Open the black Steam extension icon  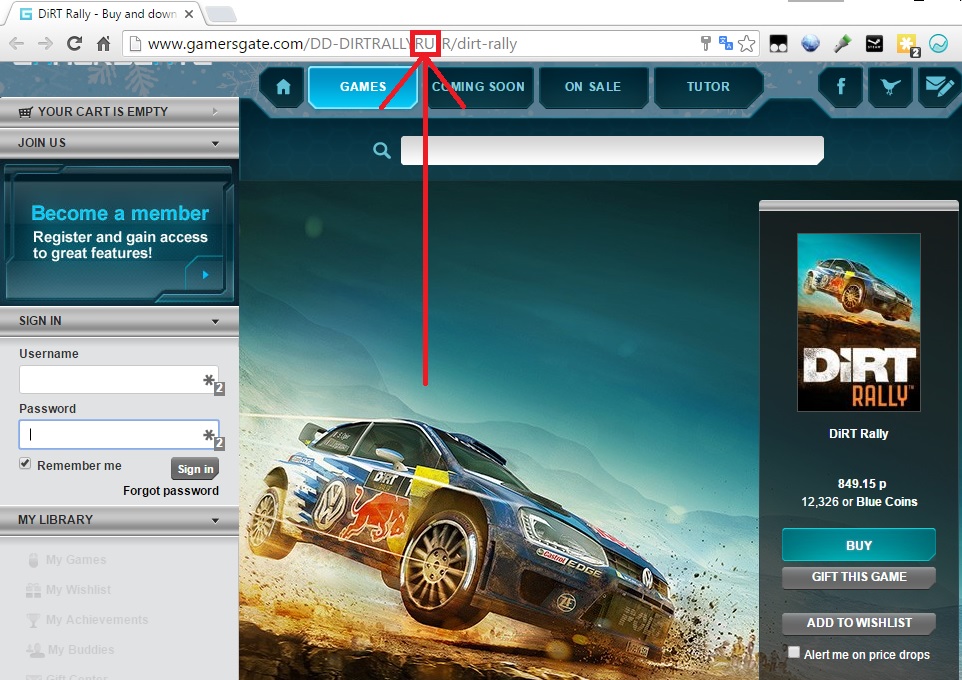874,44
